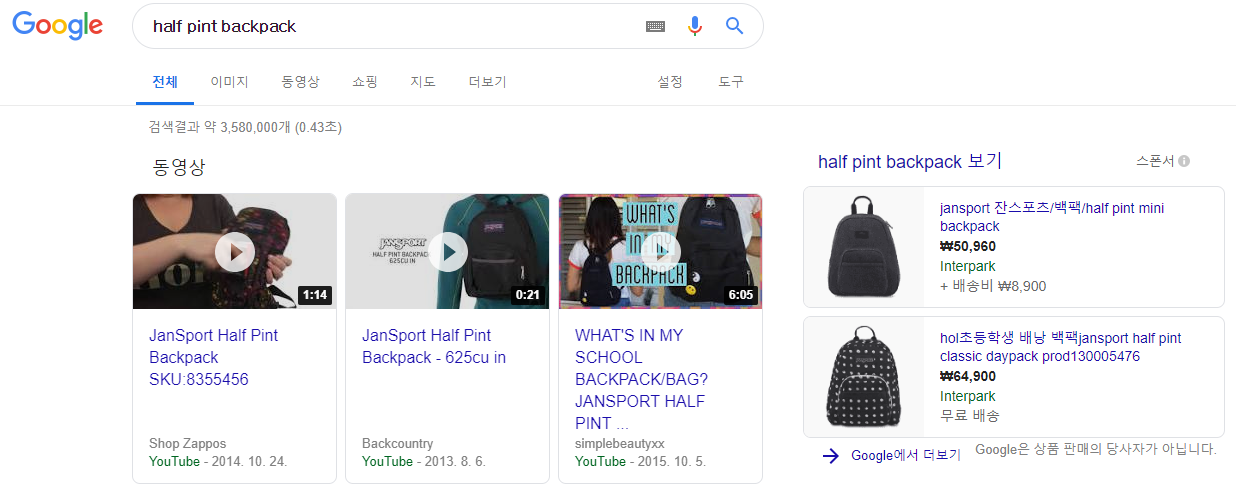
Task: Open 도구 search tools
Action: [731, 82]
